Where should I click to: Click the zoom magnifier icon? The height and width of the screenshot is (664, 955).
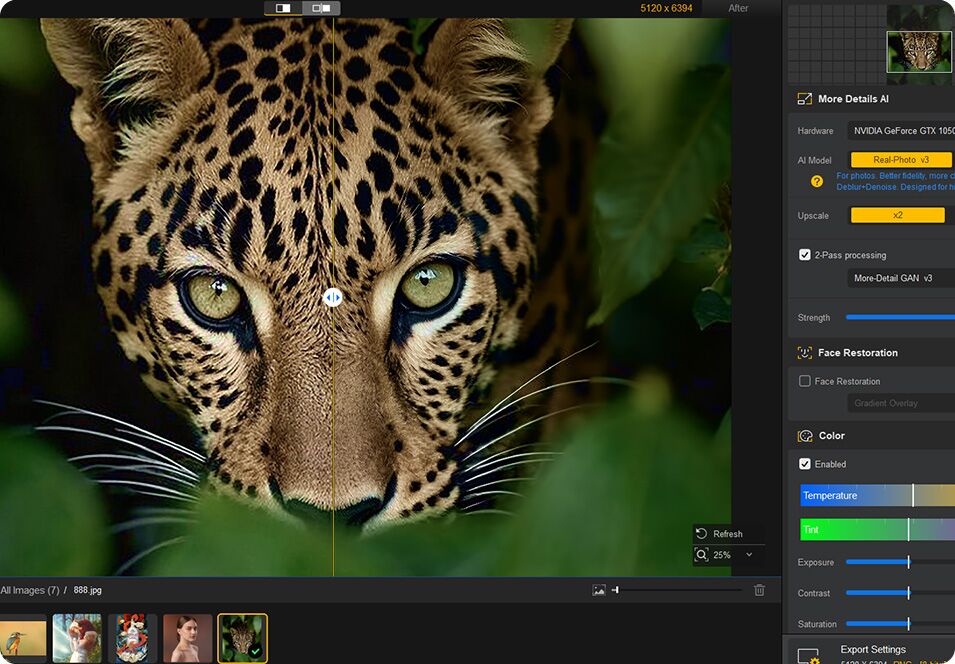pyautogui.click(x=702, y=555)
